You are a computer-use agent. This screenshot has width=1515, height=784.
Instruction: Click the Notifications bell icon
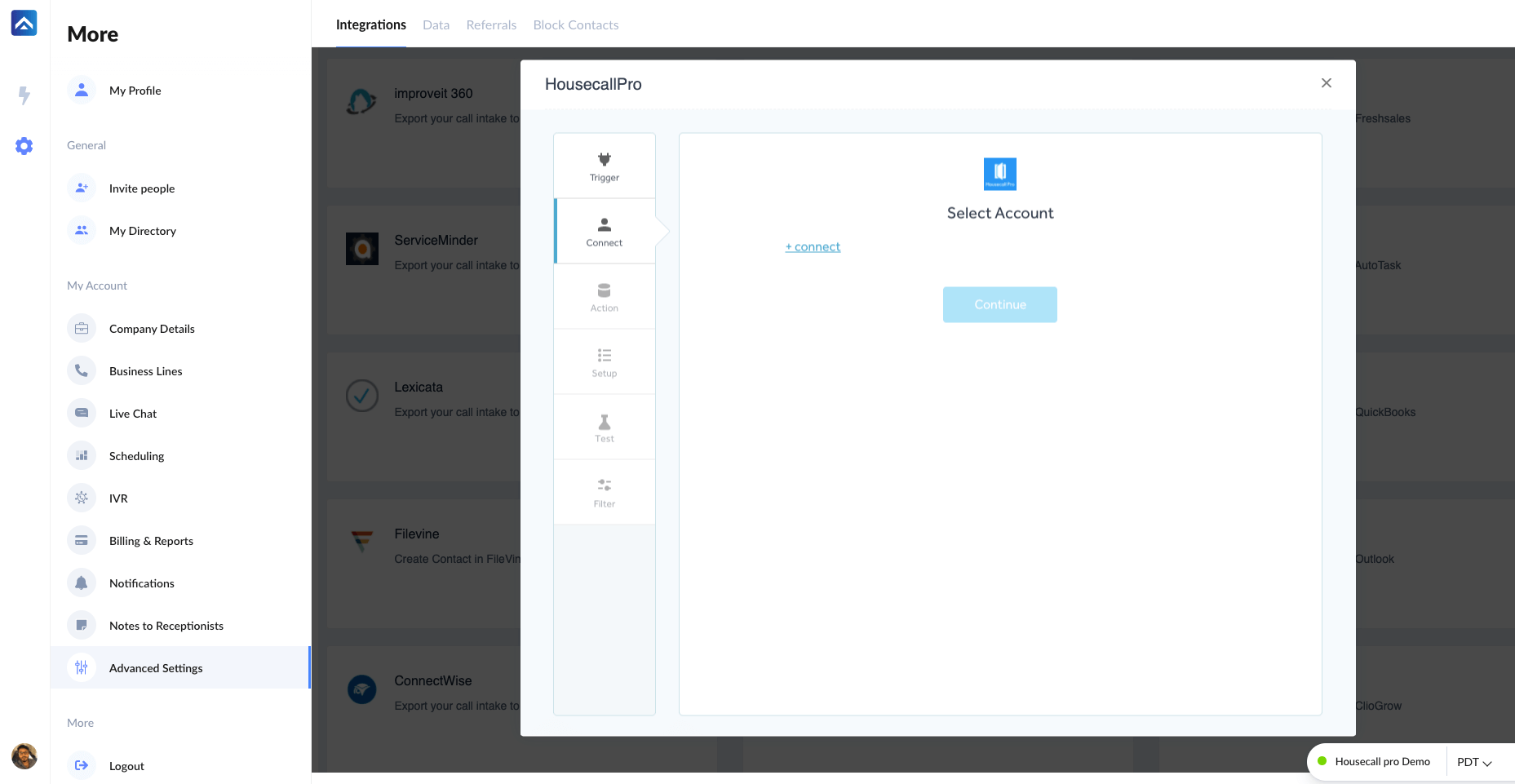coord(82,583)
